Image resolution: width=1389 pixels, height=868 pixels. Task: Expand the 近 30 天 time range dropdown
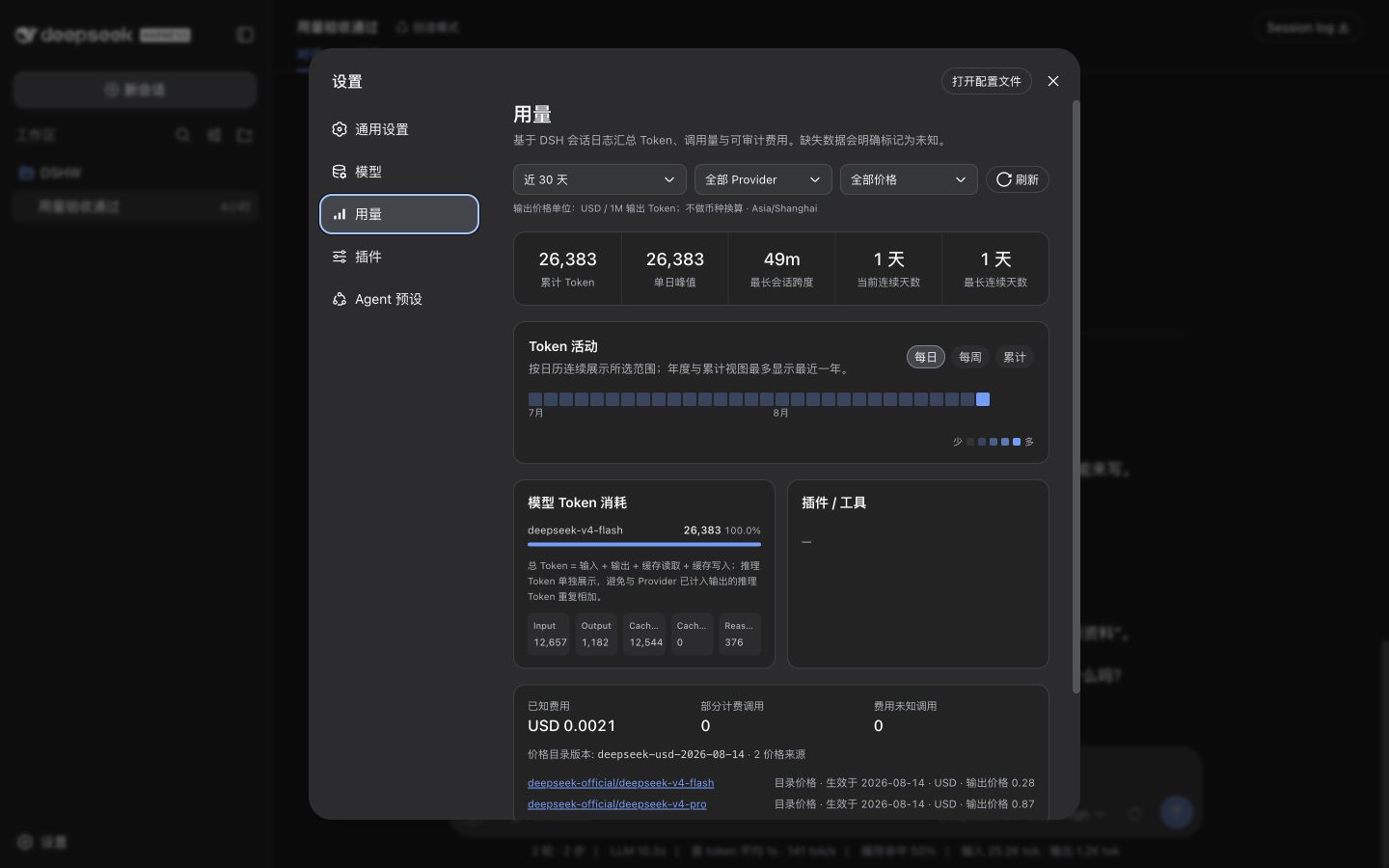coord(600,179)
